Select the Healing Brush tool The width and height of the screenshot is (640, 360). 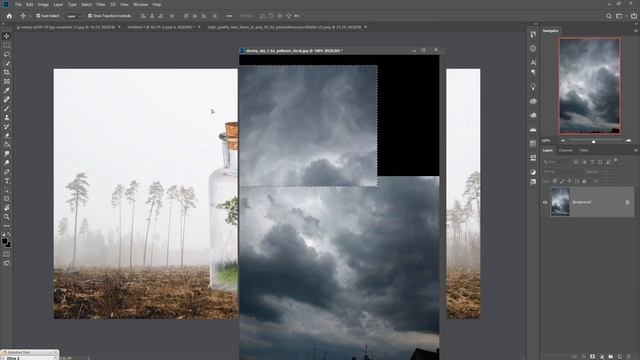[x=7, y=99]
